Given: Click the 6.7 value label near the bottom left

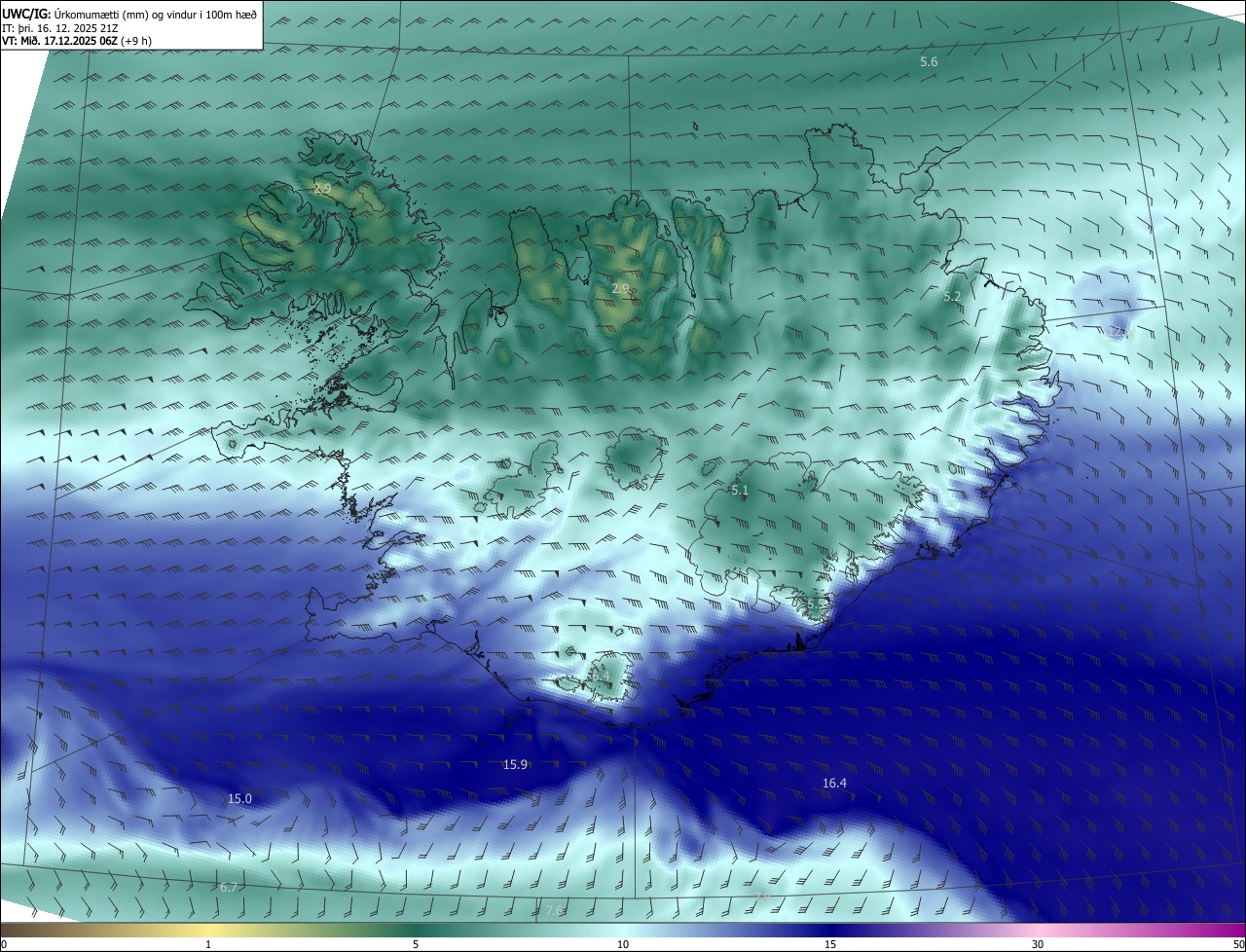Looking at the screenshot, I should coord(229,888).
